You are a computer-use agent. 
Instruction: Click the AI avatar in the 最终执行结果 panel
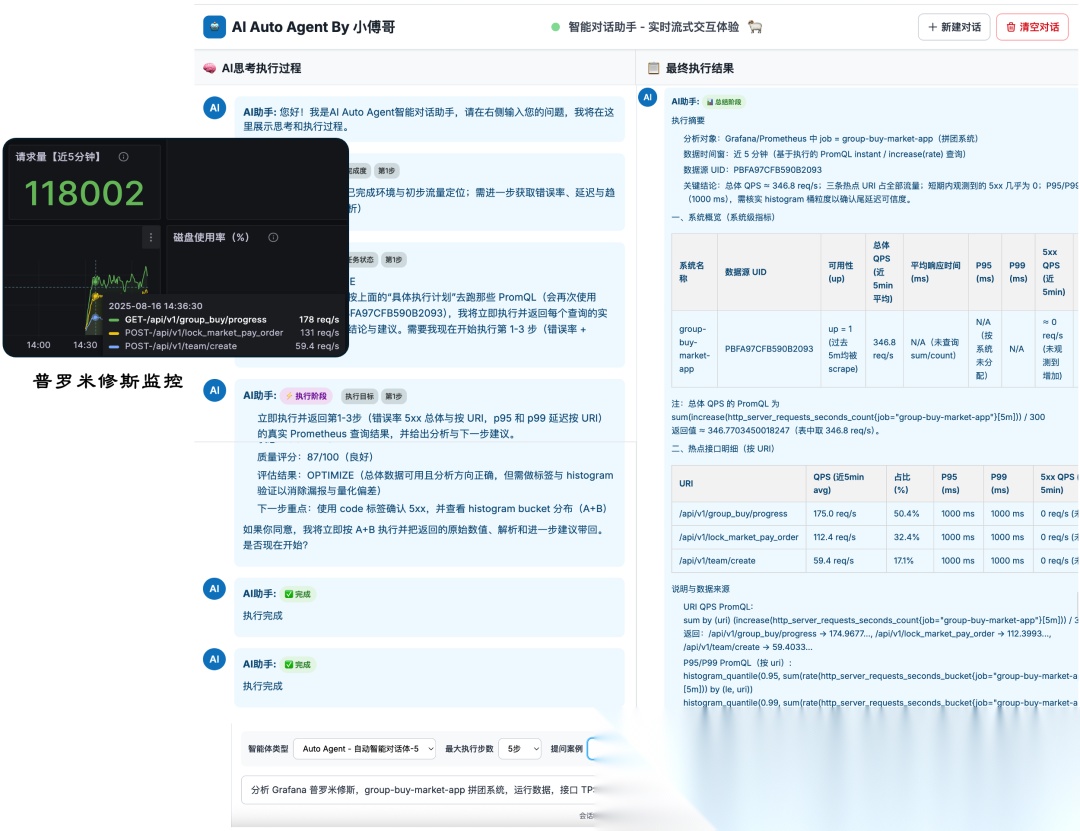tap(647, 97)
